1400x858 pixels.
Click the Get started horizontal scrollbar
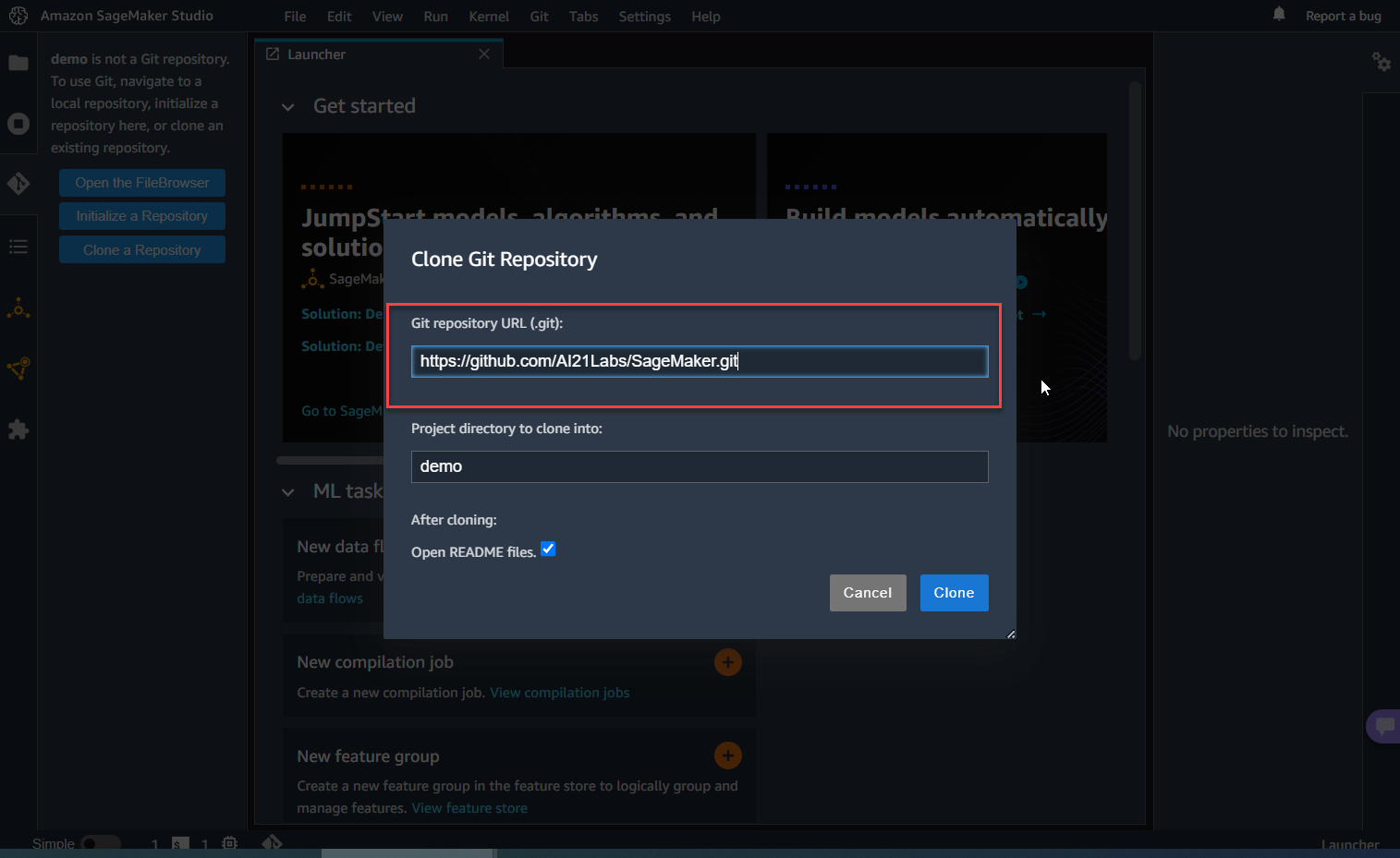(330, 460)
